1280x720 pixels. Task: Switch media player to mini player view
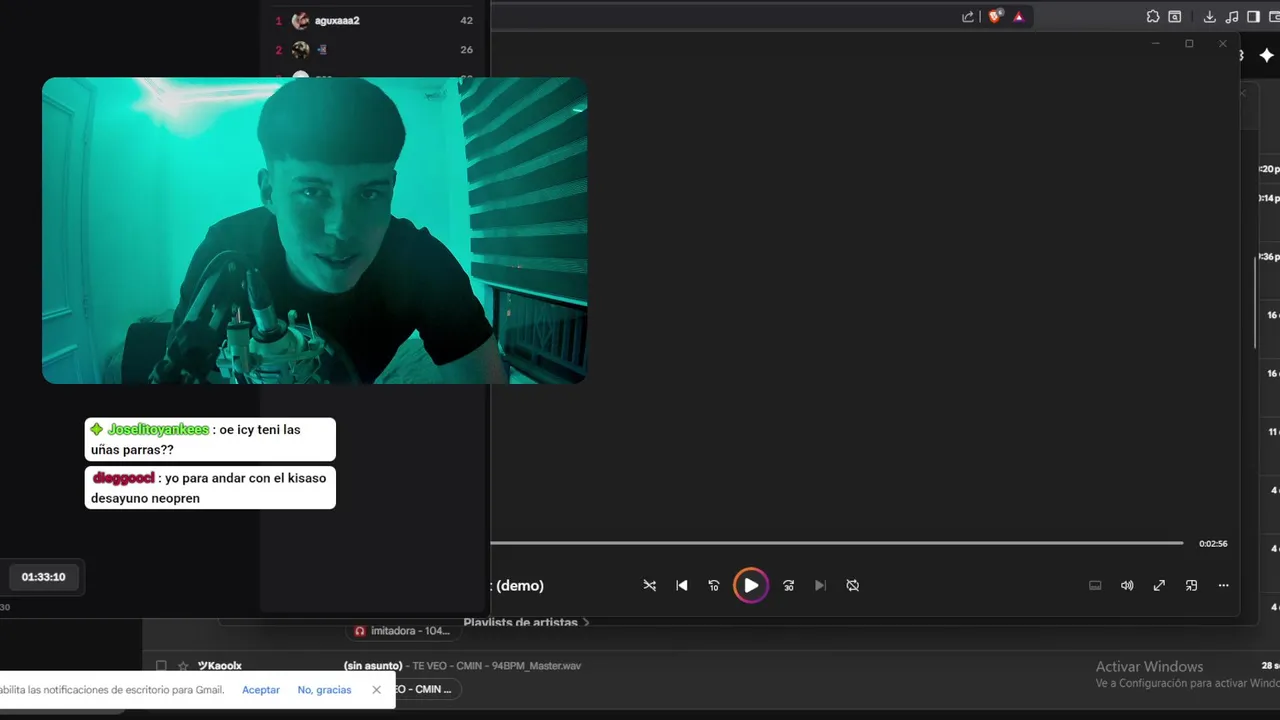(1191, 586)
